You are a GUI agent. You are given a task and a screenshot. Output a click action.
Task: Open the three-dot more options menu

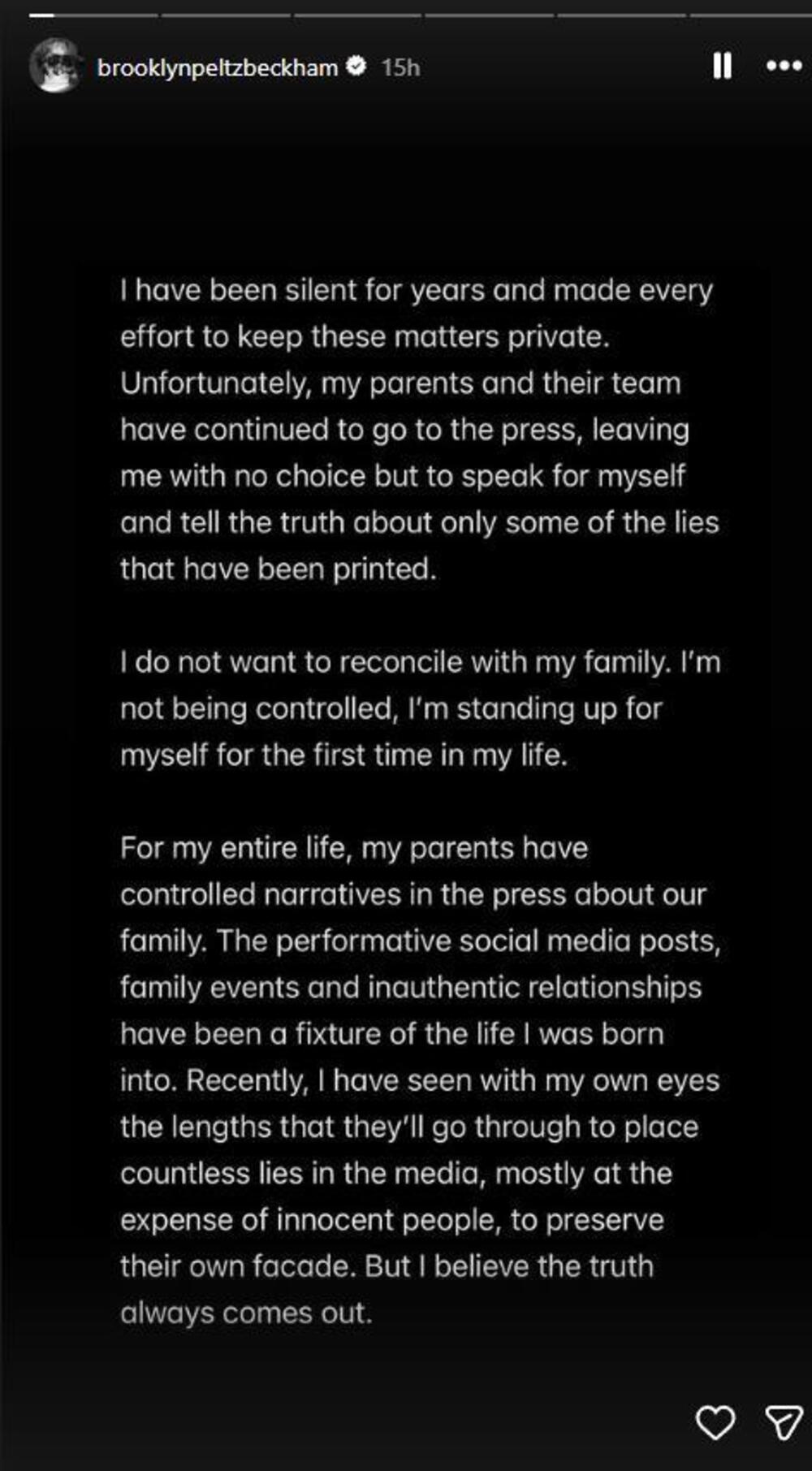pyautogui.click(x=784, y=66)
